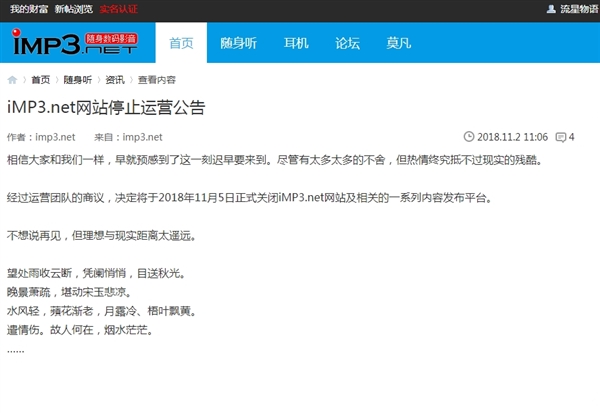Go to the 耳机 navigation tab
600x413 pixels.
coord(296,42)
